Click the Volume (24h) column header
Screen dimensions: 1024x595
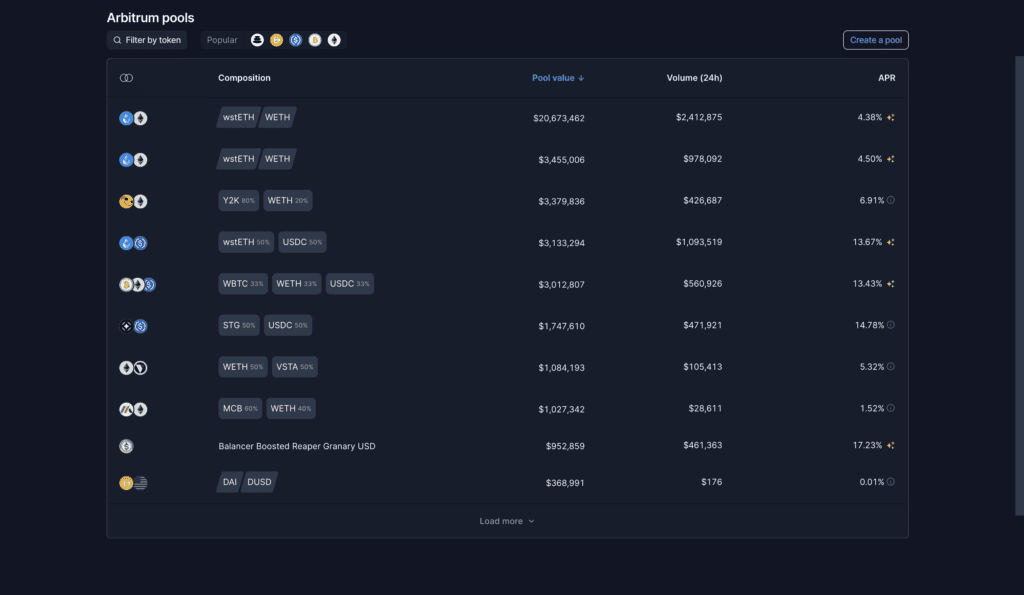coord(694,78)
